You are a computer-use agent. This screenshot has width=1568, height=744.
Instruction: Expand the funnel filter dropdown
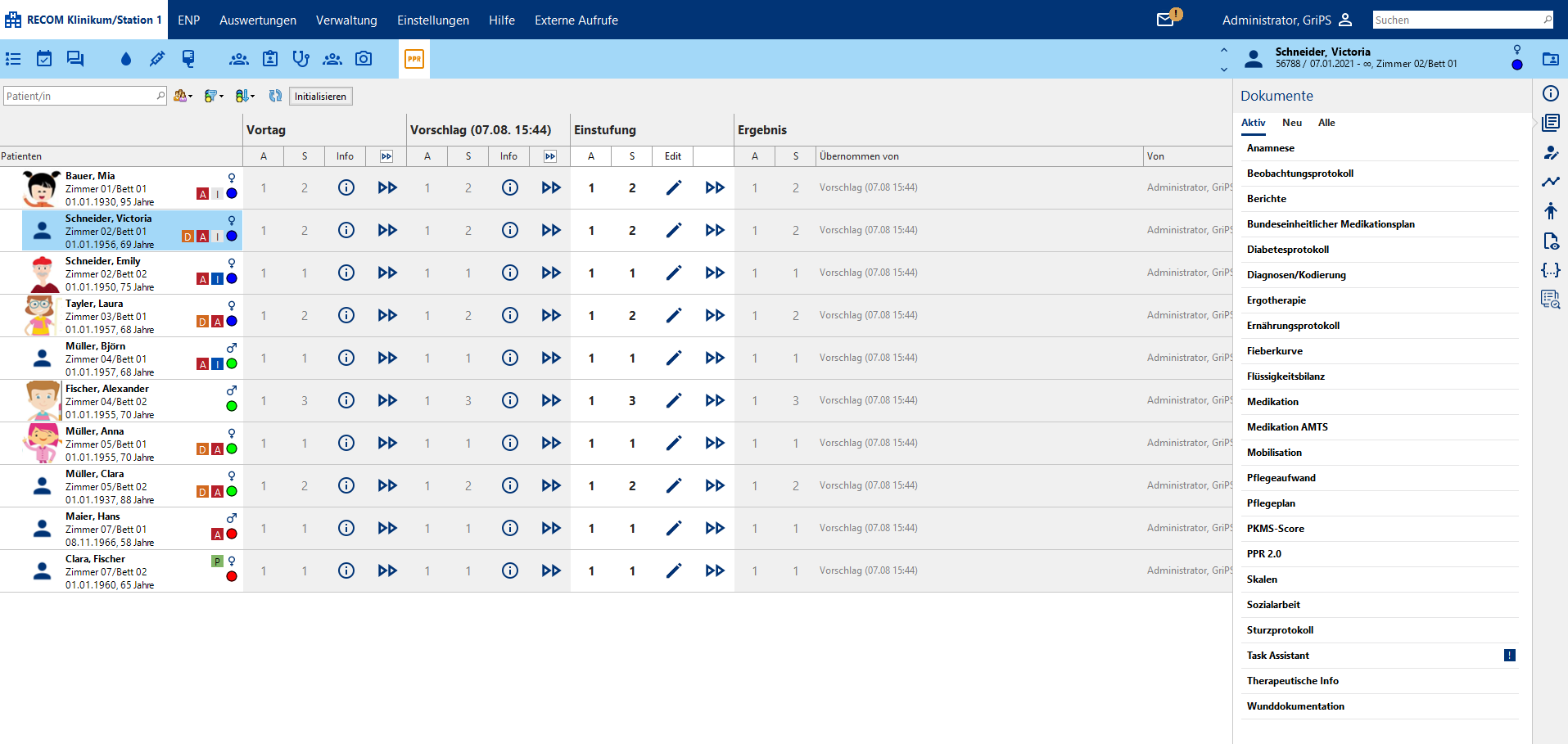(214, 97)
